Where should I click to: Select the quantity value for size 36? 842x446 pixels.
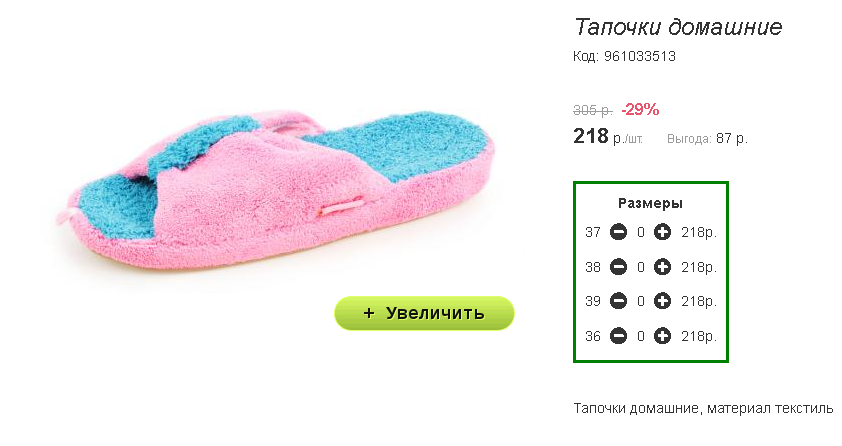[641, 336]
